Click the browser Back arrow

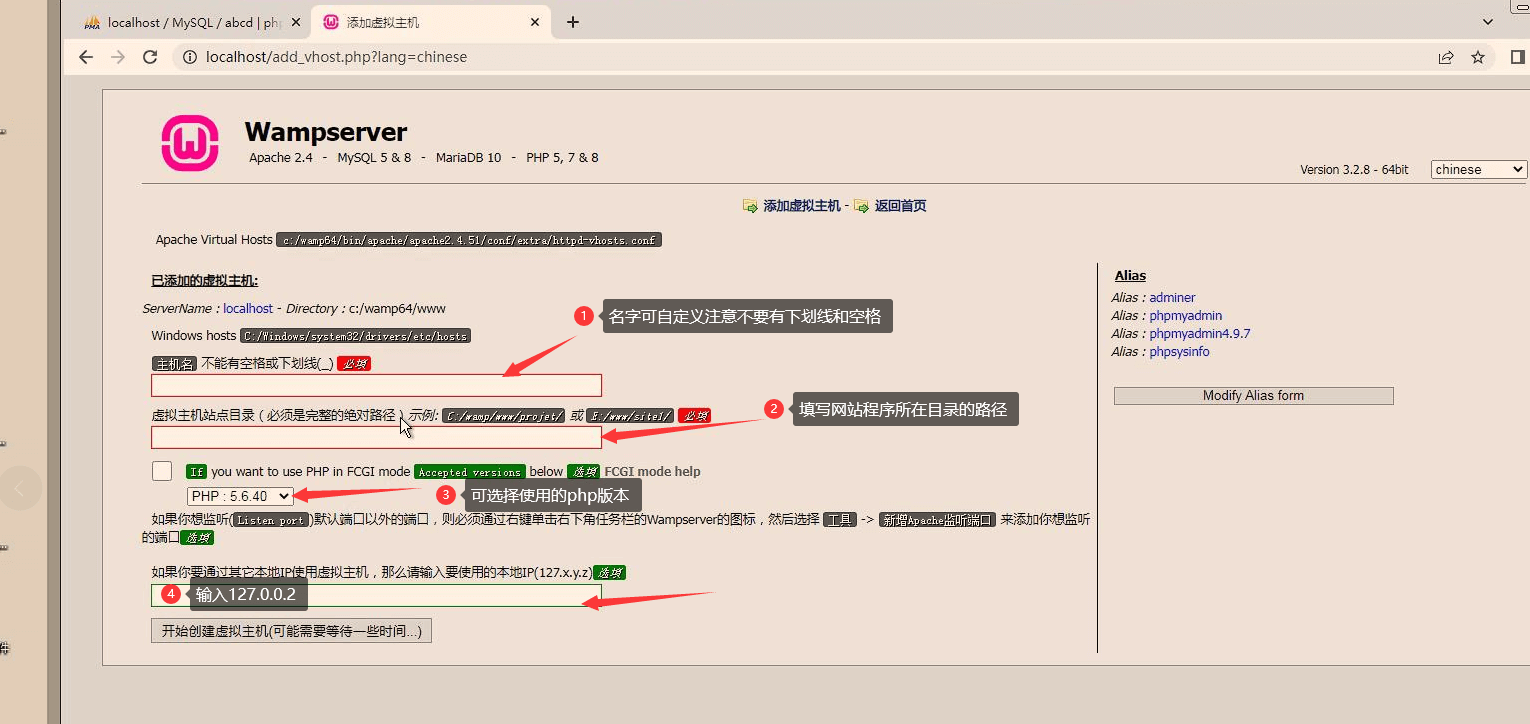click(86, 57)
